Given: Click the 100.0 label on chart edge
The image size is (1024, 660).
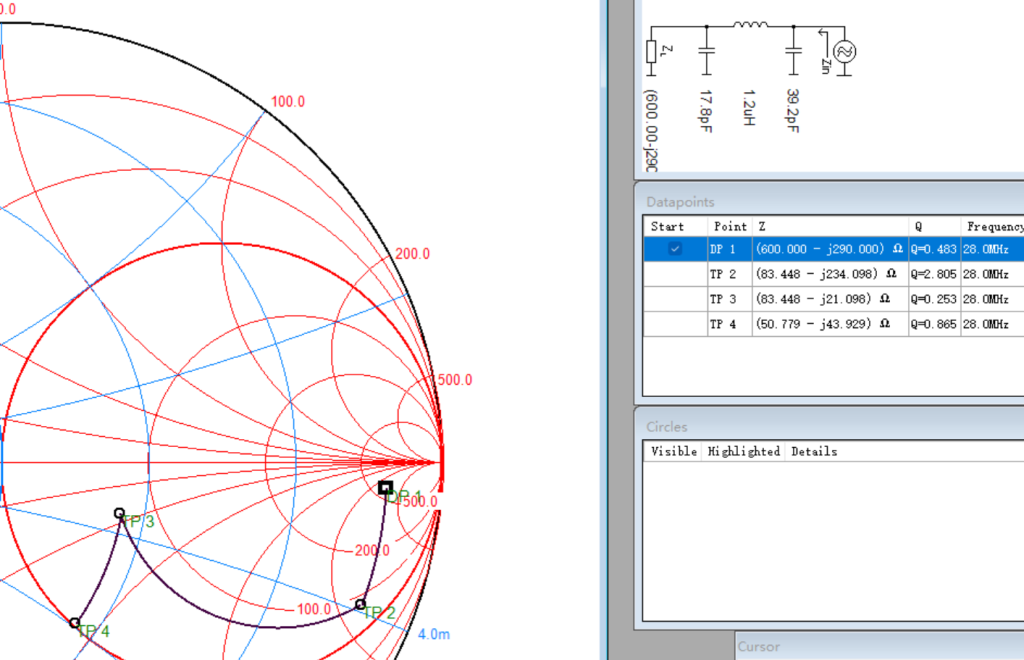Looking at the screenshot, I should (288, 102).
